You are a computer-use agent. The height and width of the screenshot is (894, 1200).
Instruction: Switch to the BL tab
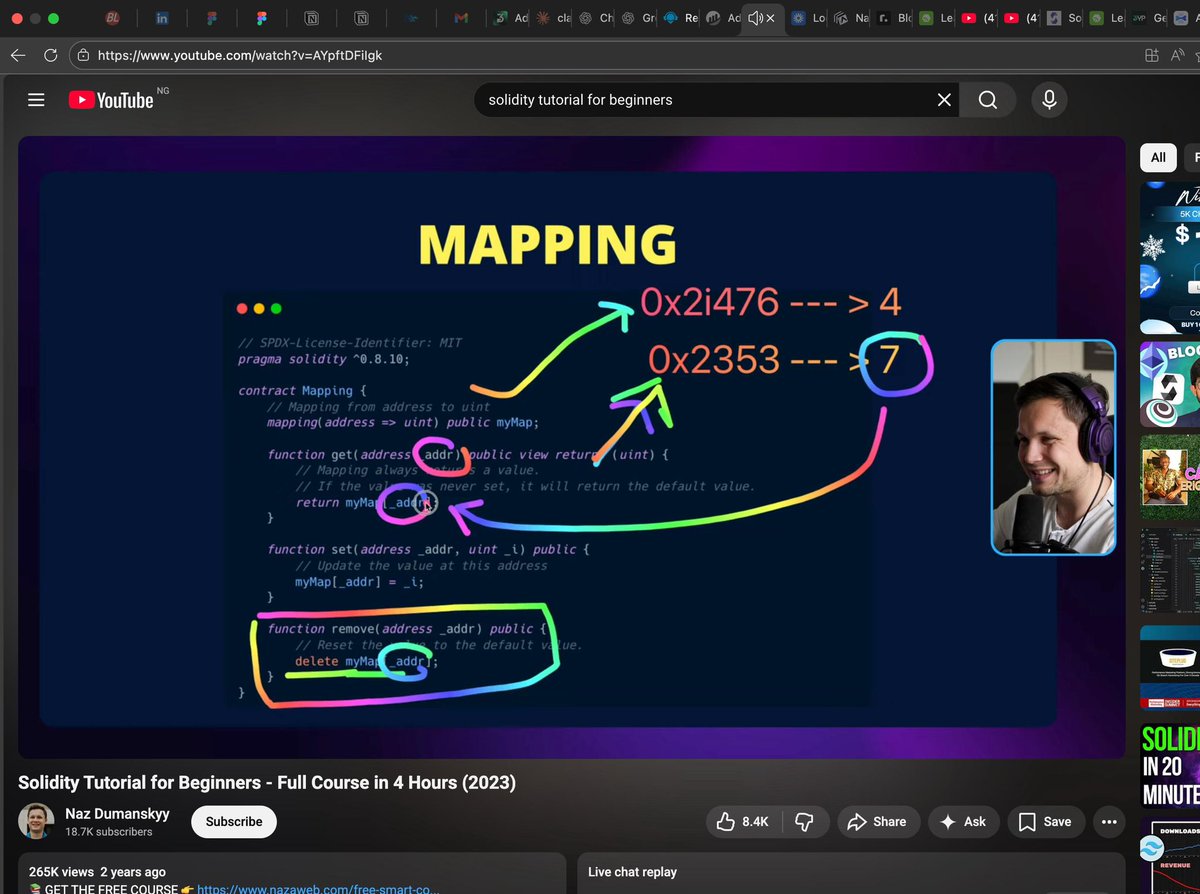(x=112, y=18)
